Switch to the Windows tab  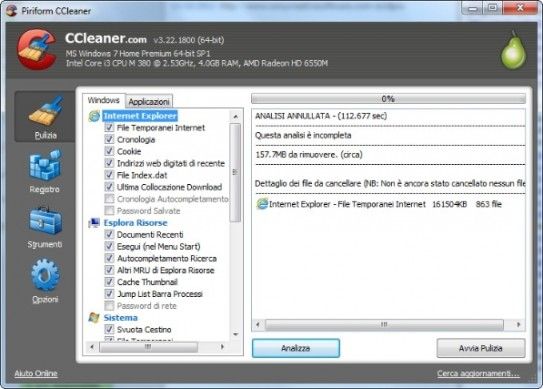point(104,100)
